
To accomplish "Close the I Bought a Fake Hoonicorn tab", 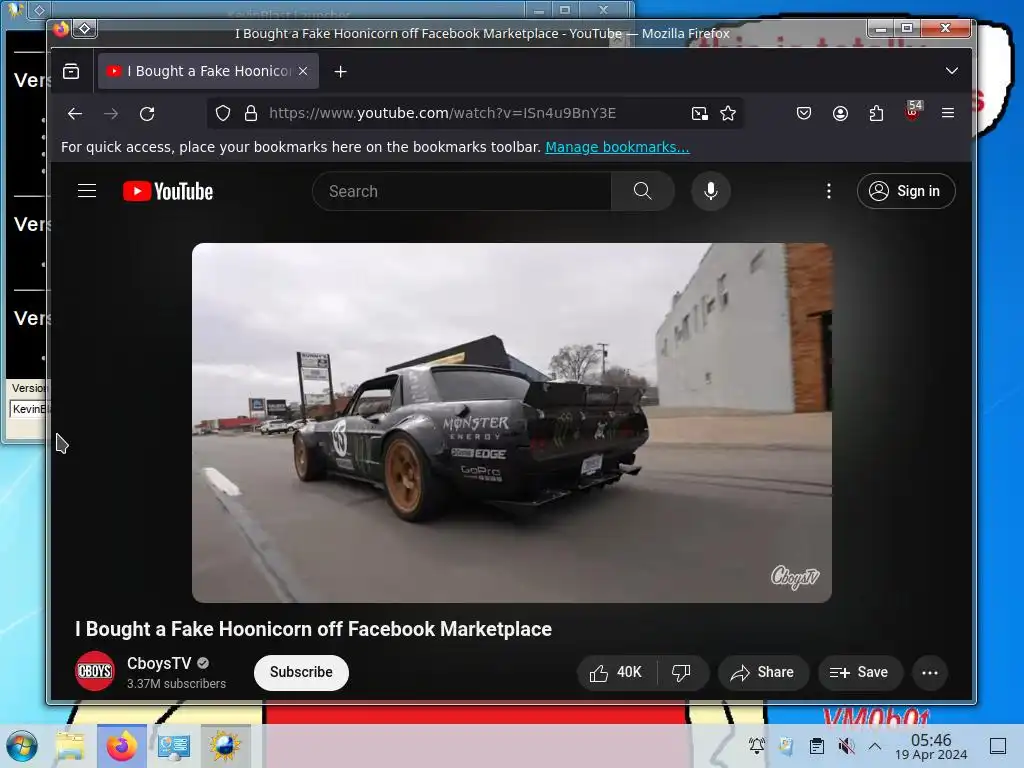I will pos(303,71).
